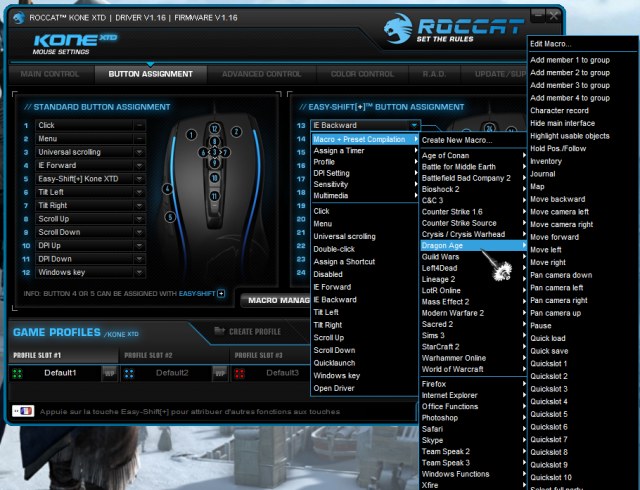Viewport: 640px width, 490px height.
Task: Select Add member 3 to group macro
Action: coord(570,85)
